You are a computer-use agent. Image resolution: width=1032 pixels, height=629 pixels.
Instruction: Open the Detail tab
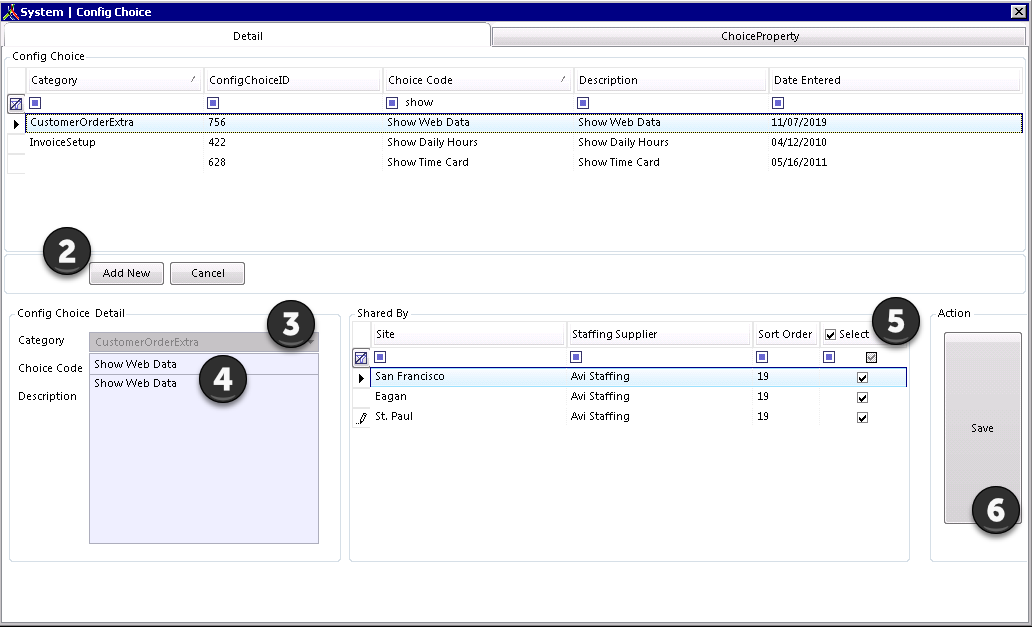tap(247, 36)
